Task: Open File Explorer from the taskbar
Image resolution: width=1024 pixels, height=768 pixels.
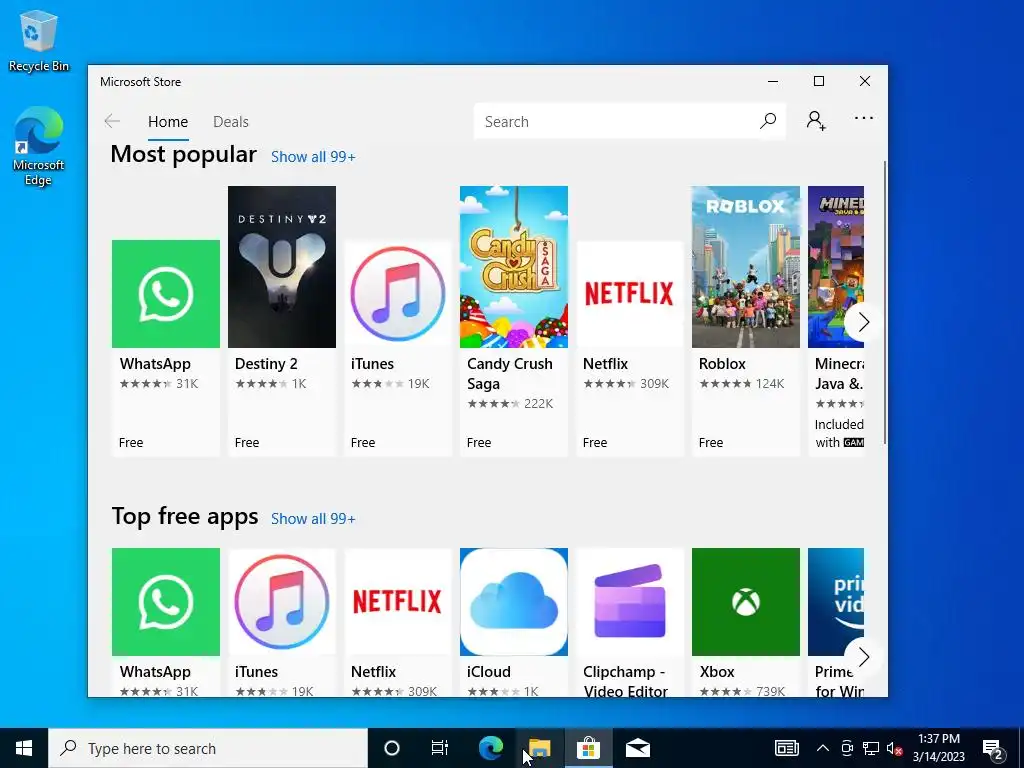Action: 539,748
